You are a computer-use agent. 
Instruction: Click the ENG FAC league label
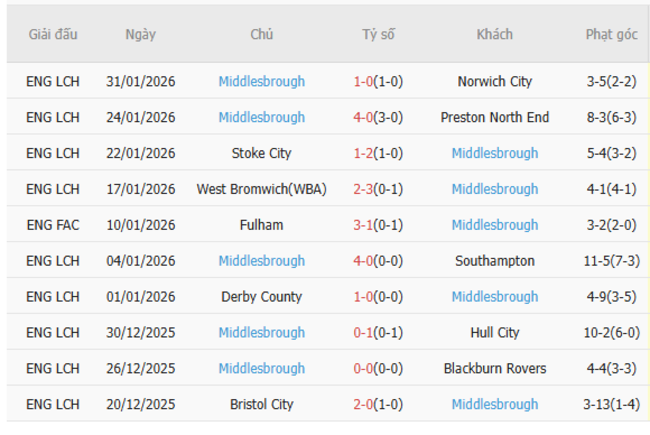pos(53,225)
